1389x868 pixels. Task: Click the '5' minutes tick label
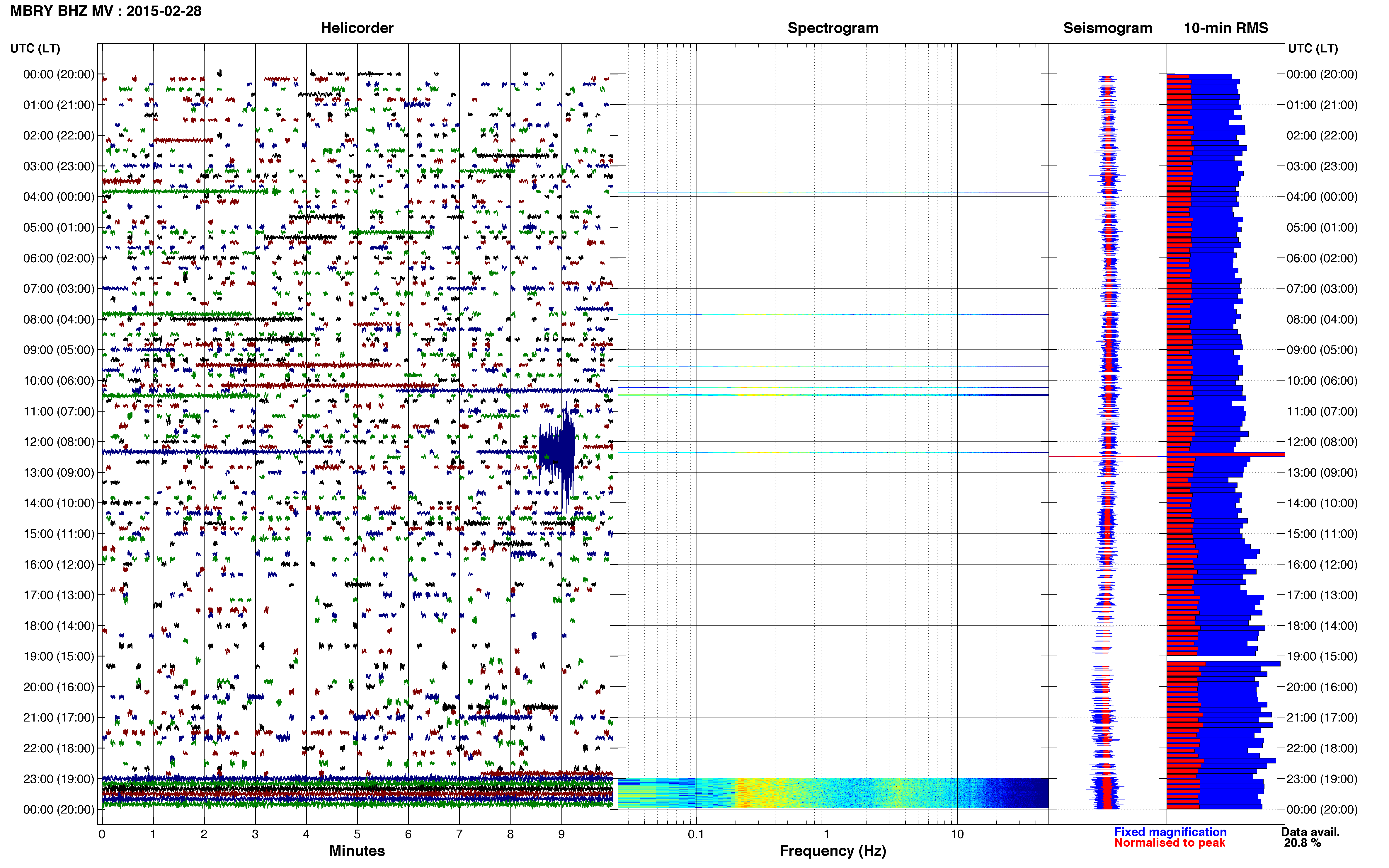(357, 834)
